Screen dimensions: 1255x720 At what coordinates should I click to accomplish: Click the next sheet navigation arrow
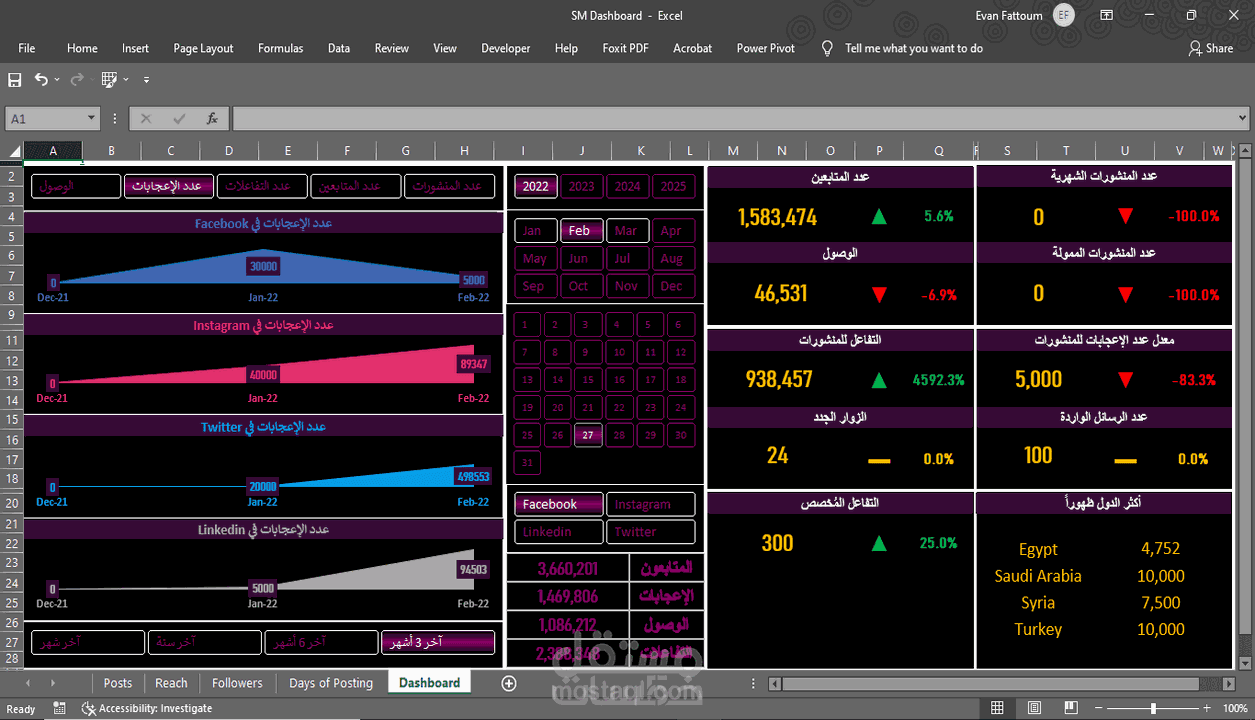[x=52, y=683]
